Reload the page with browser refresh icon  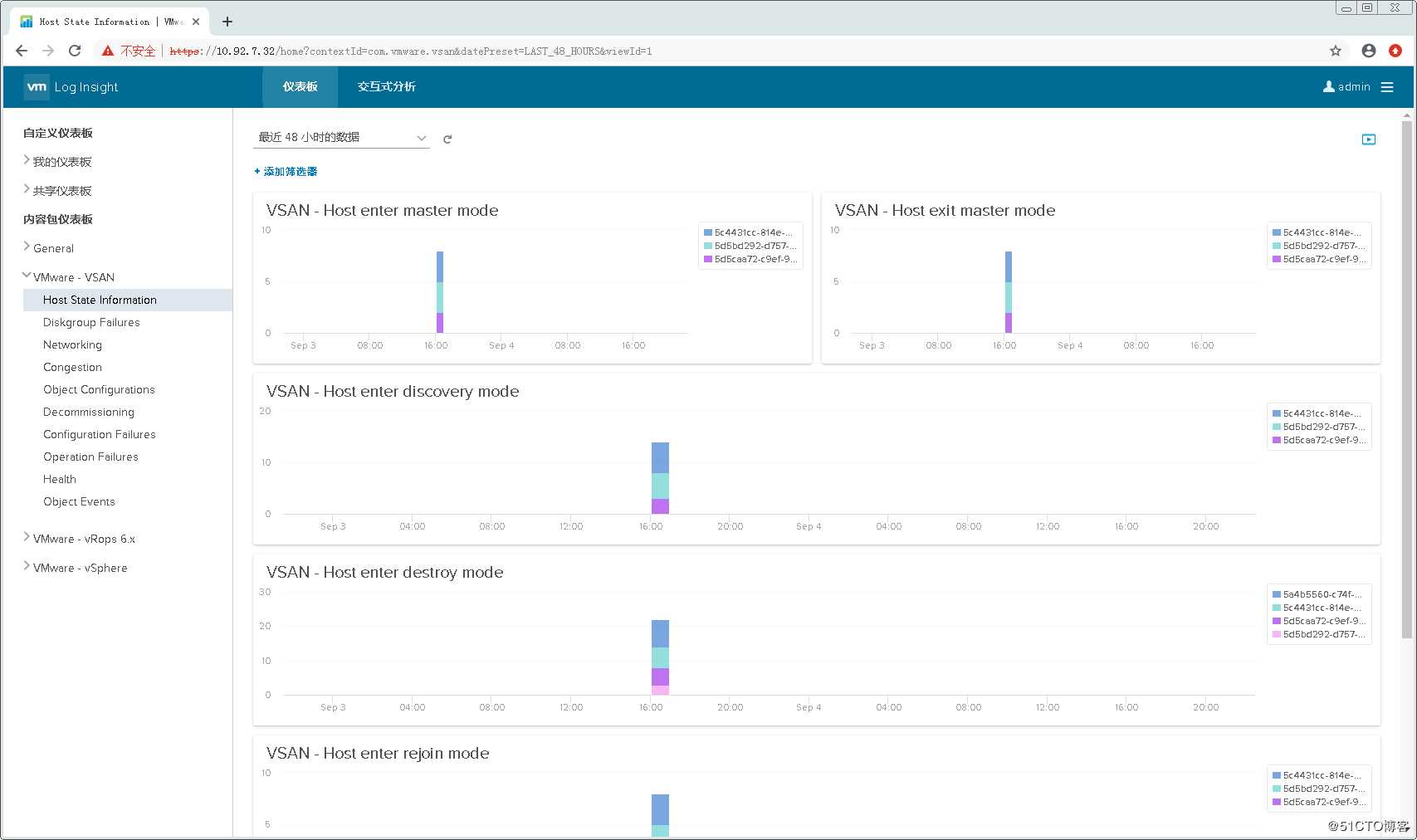(75, 51)
